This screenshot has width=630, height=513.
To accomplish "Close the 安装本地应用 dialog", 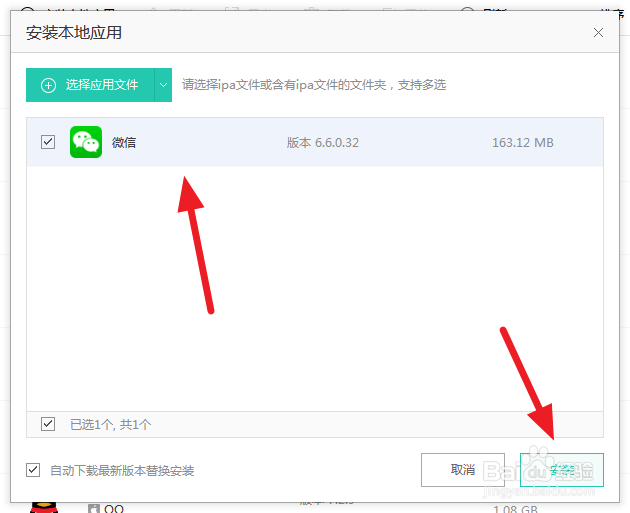I will coord(598,33).
